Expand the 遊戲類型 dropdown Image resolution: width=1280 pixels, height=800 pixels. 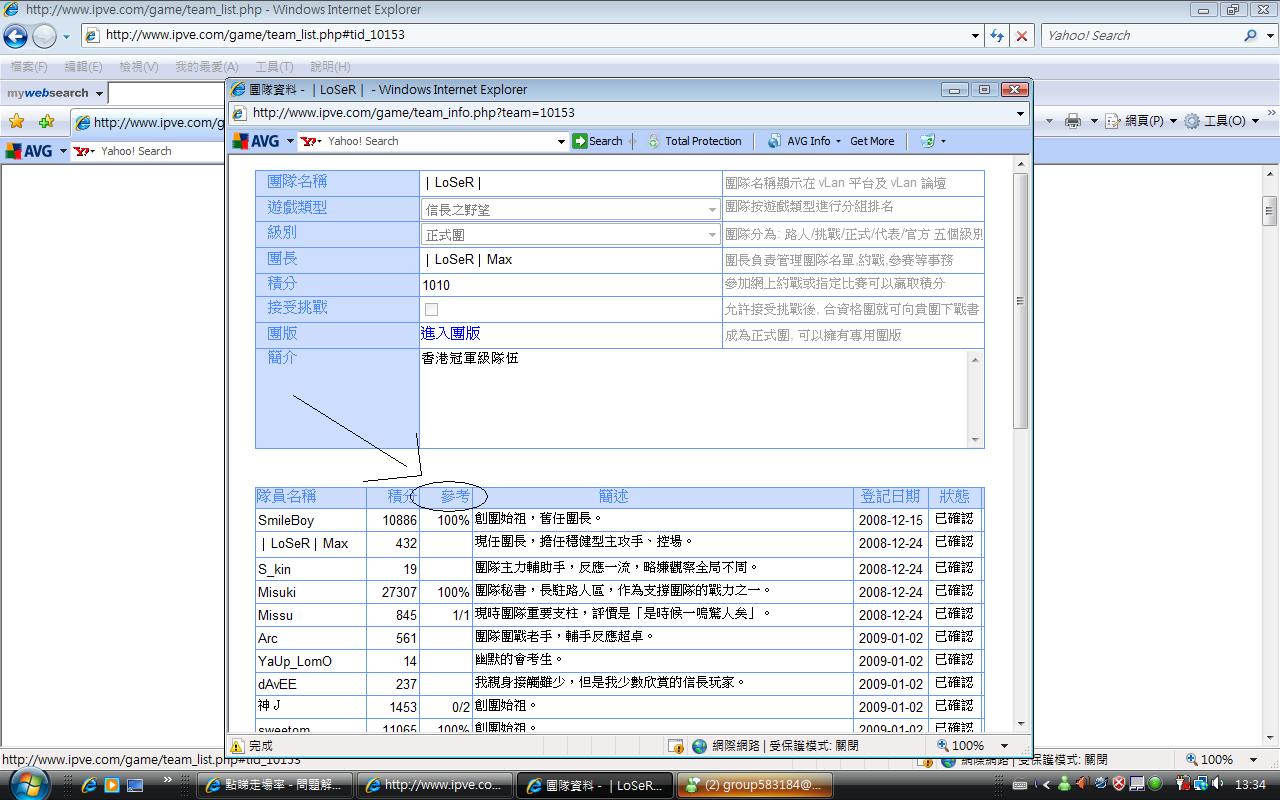[x=711, y=210]
